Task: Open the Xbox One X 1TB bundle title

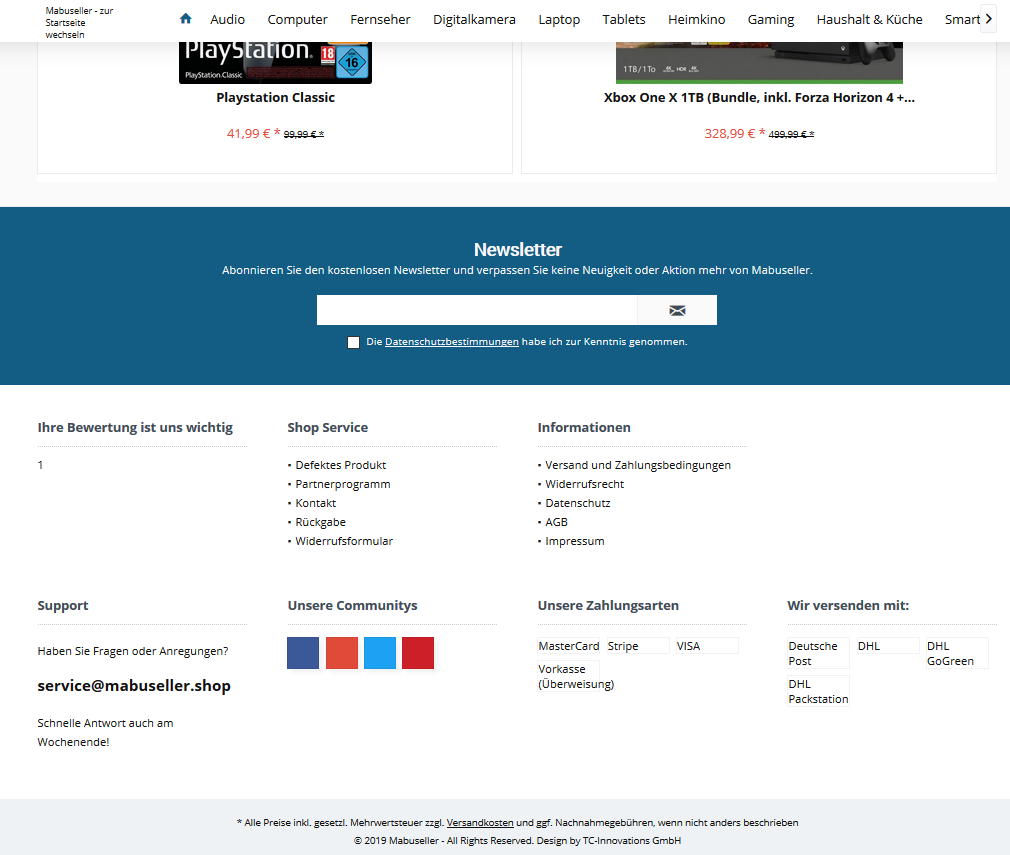Action: (x=759, y=97)
